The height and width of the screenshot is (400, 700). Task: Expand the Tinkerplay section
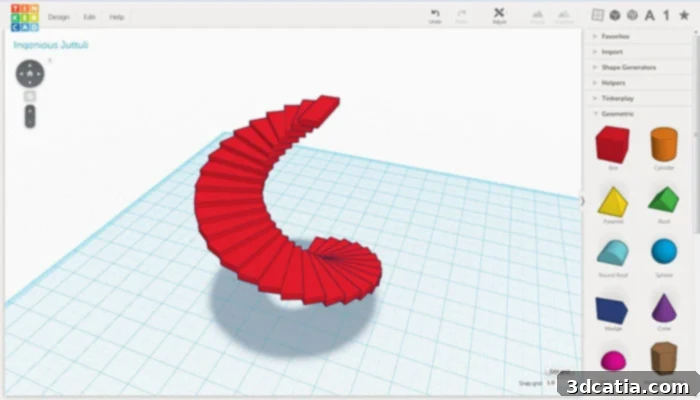coord(638,98)
